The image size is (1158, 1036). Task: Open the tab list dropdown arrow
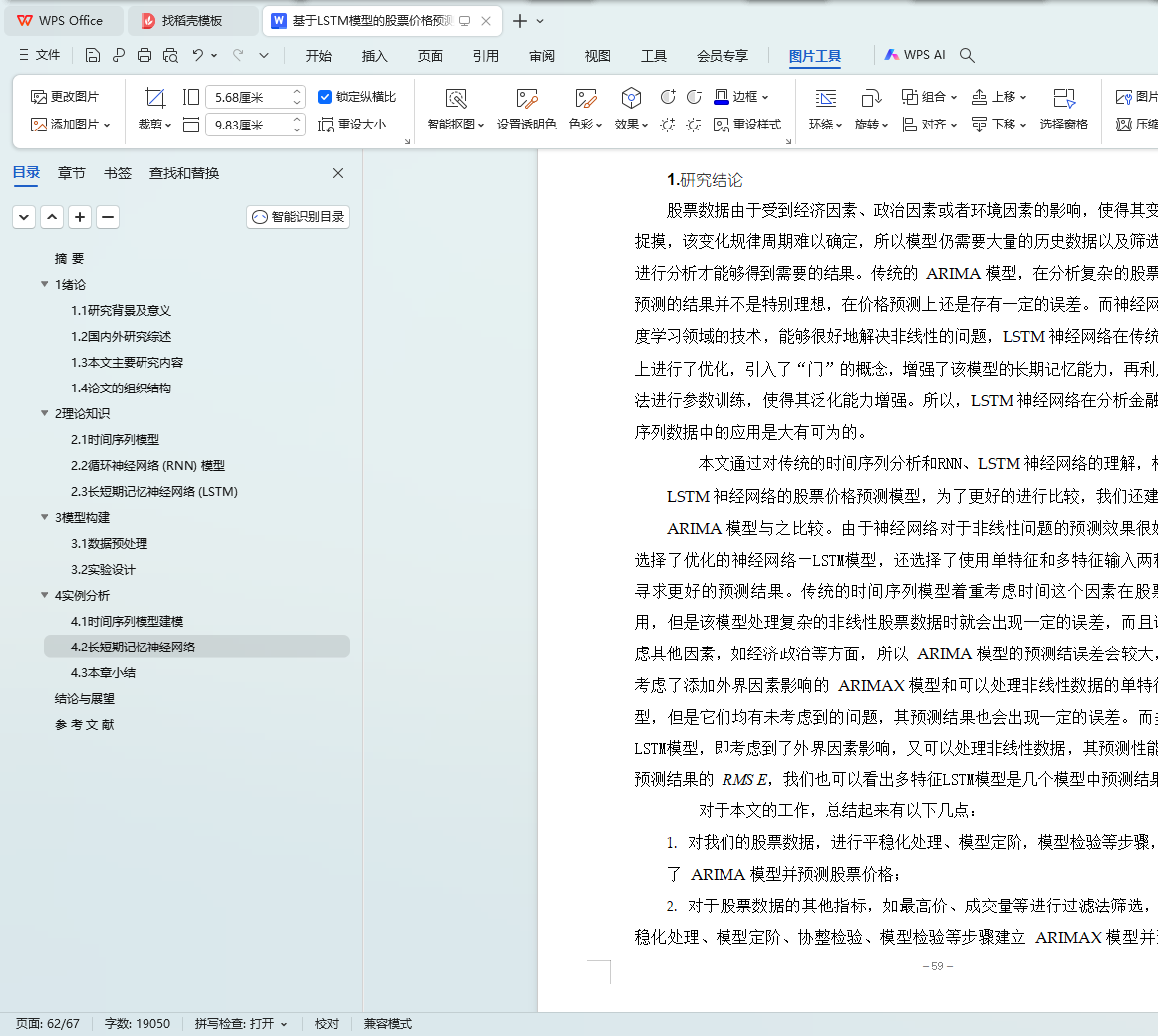pos(540,21)
